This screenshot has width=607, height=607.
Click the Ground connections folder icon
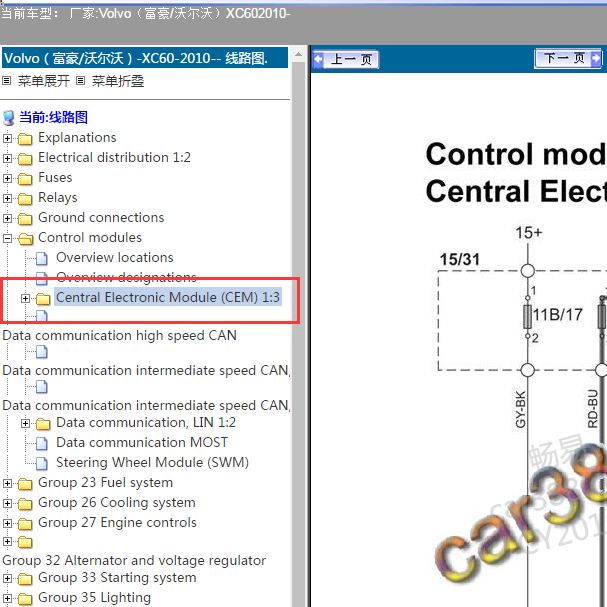(x=25, y=219)
